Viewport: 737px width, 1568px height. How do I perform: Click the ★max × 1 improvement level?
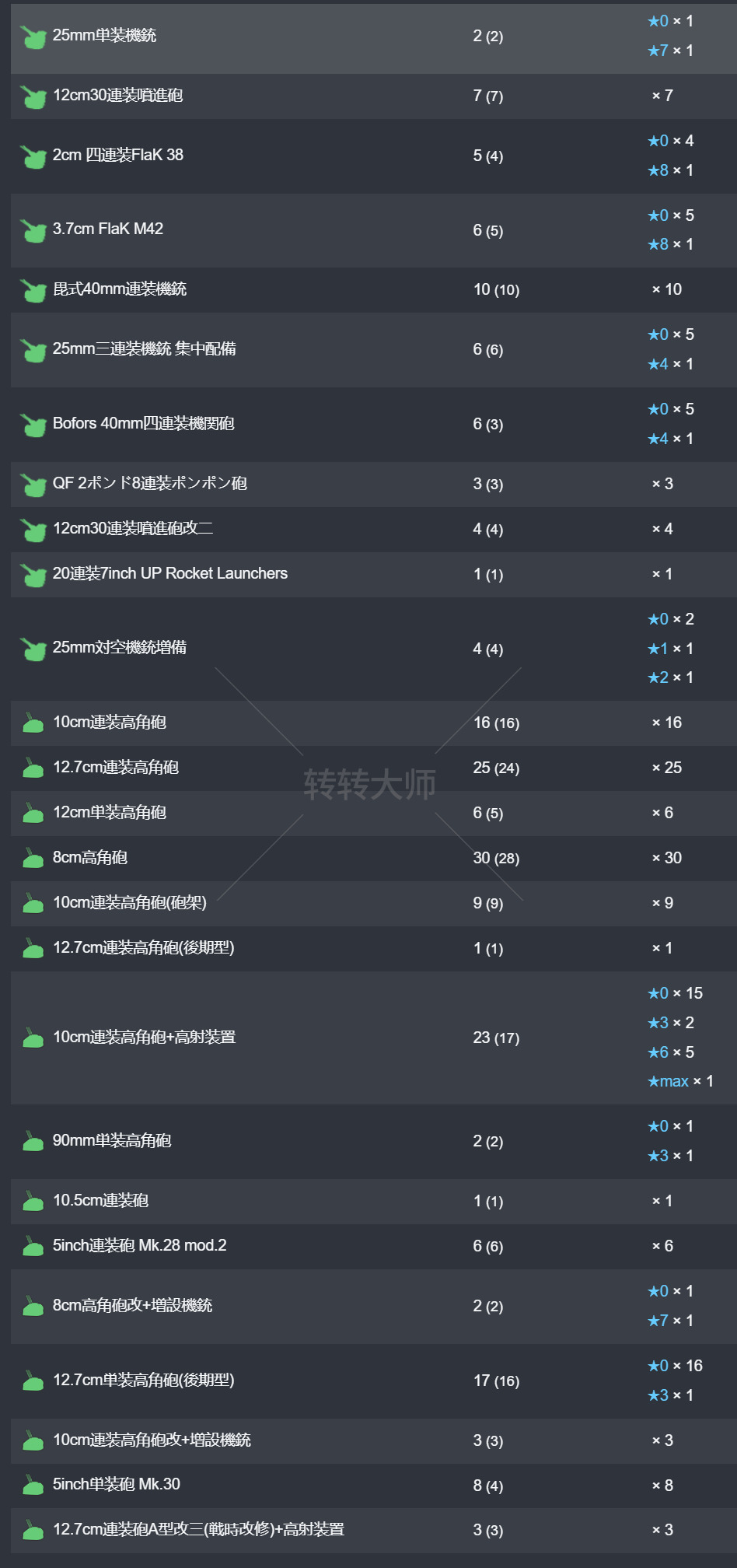pos(680,1081)
